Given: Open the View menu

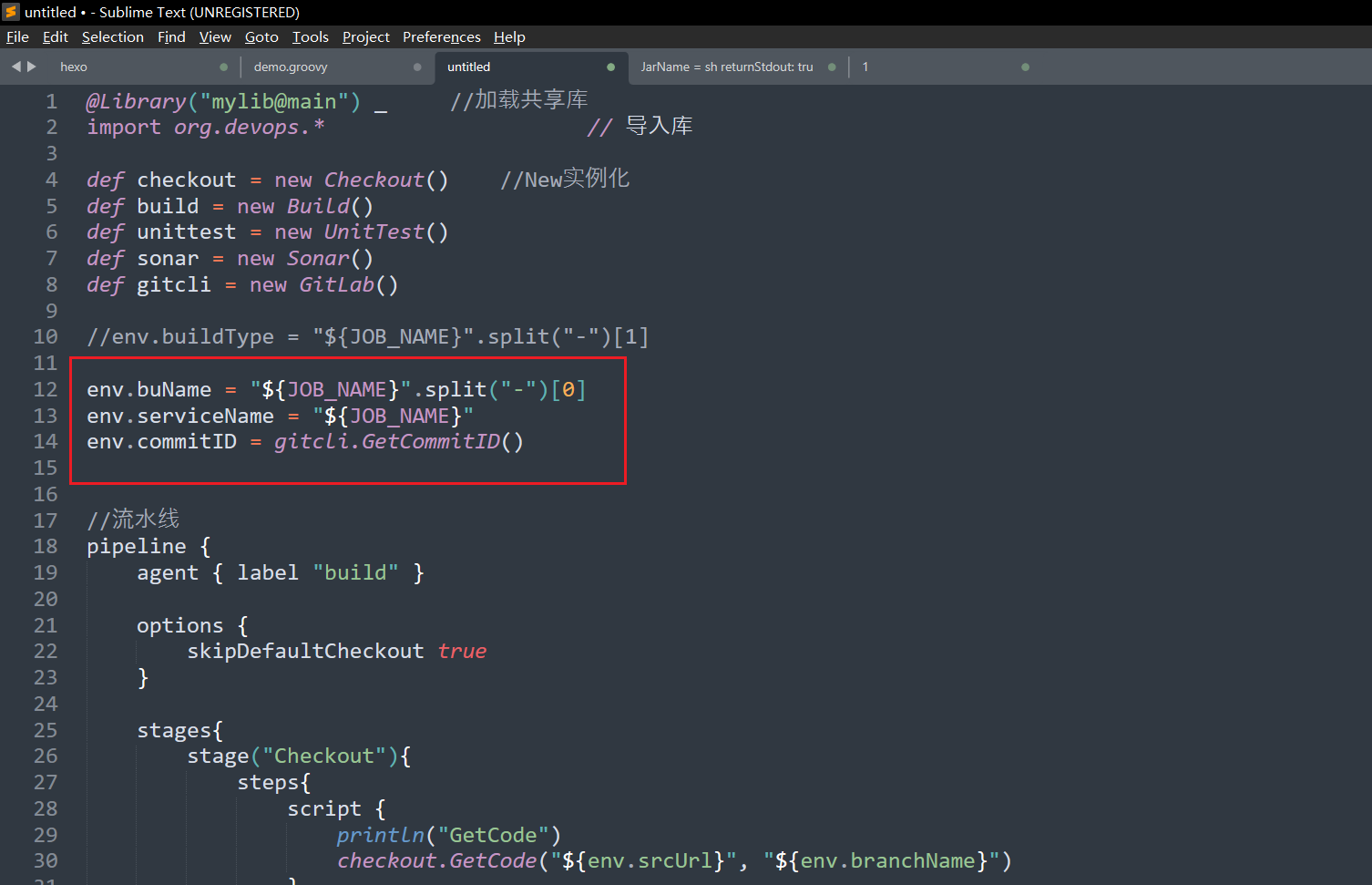Looking at the screenshot, I should [215, 37].
